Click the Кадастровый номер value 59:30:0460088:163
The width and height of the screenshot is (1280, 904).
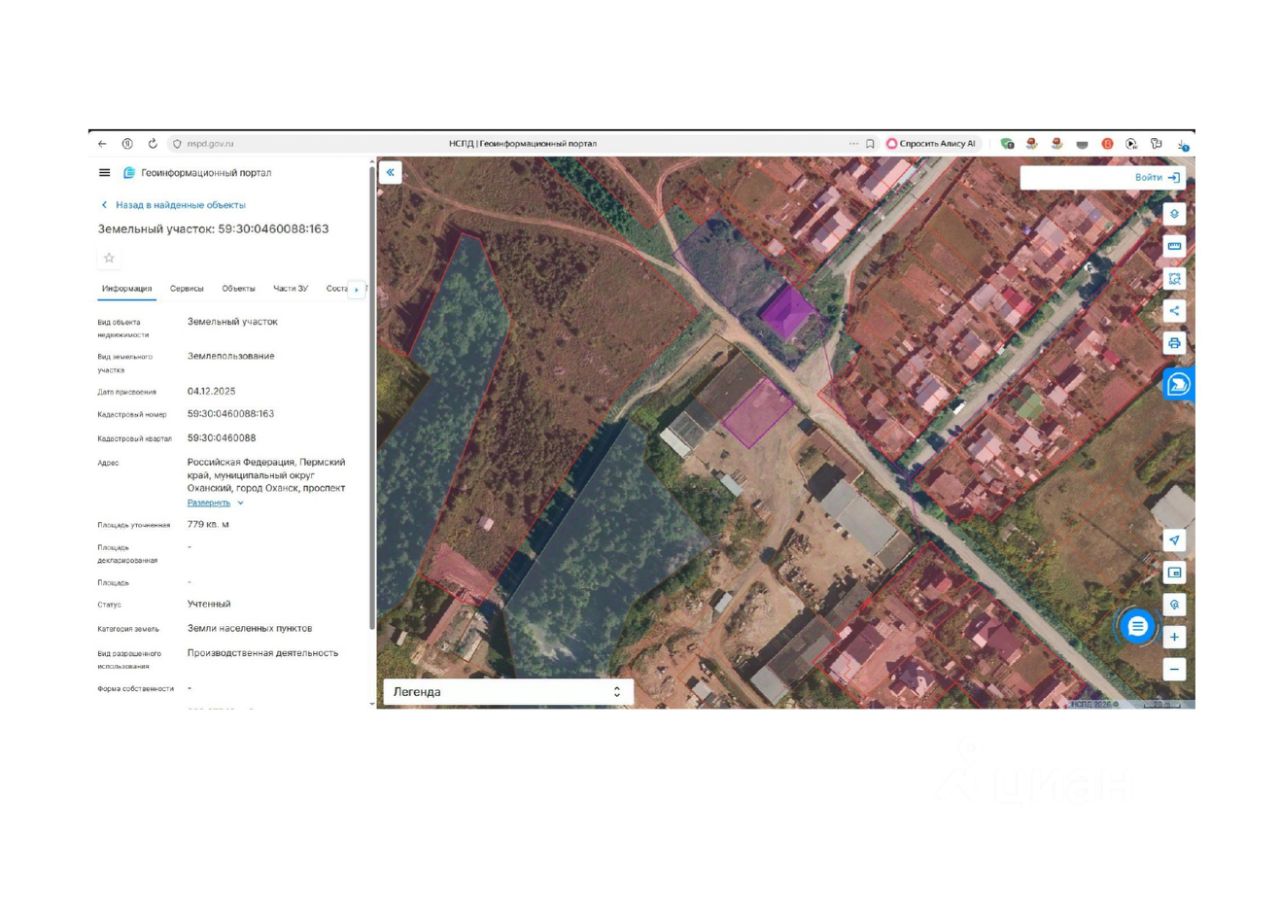[x=230, y=413]
